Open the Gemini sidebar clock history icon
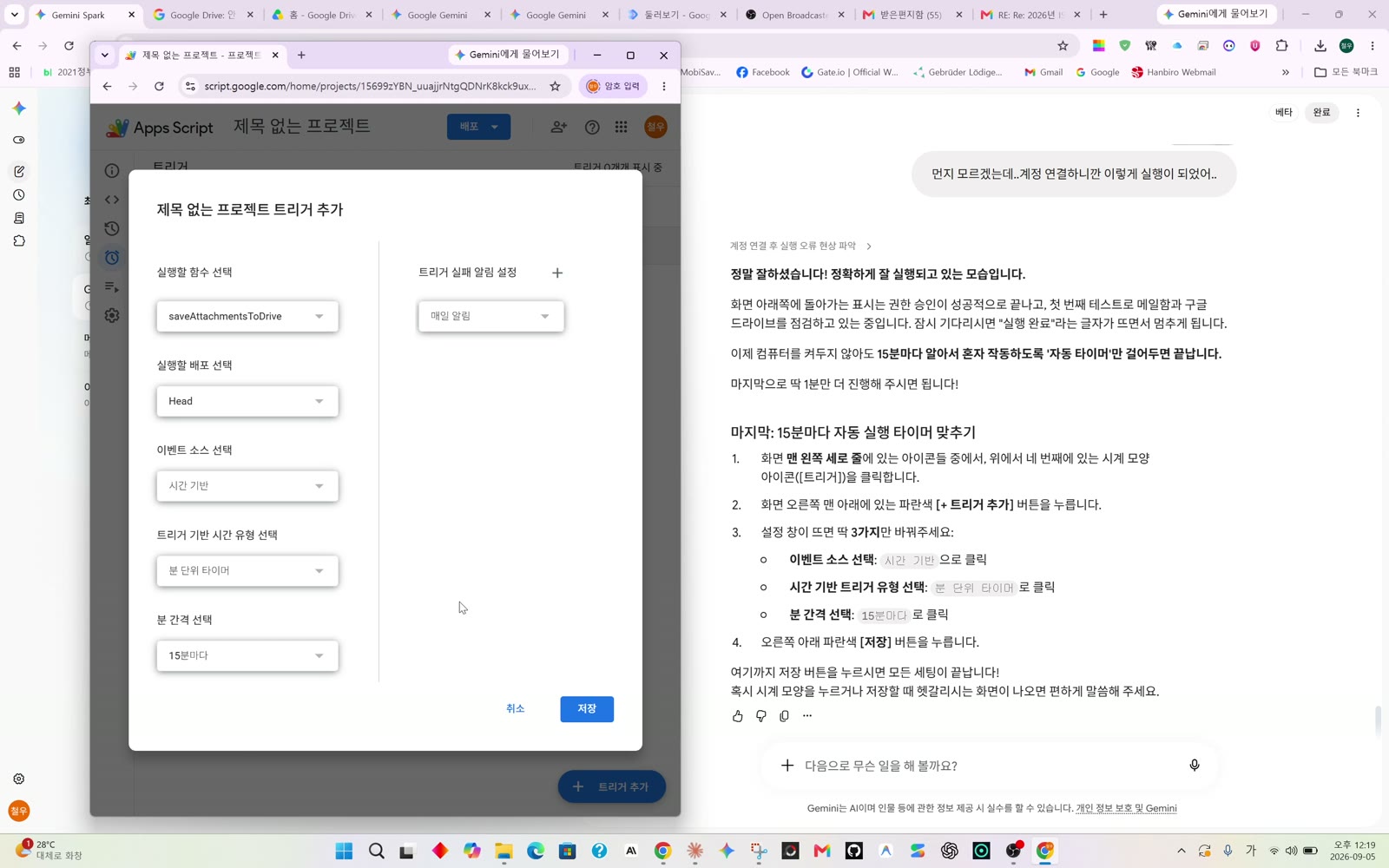Screen dimensions: 1389x868 pyautogui.click(x=19, y=195)
